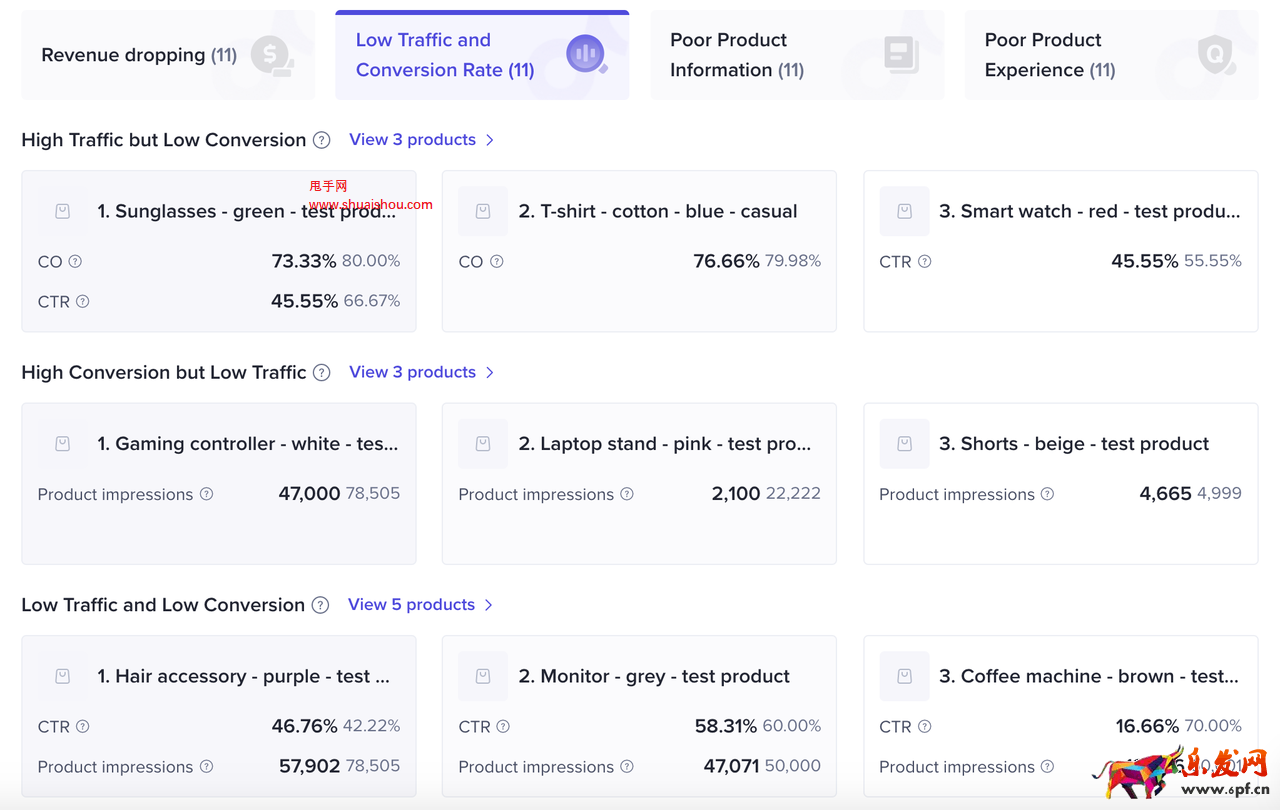Expand chevron next to View 3 products for High Traffic

(x=490, y=140)
